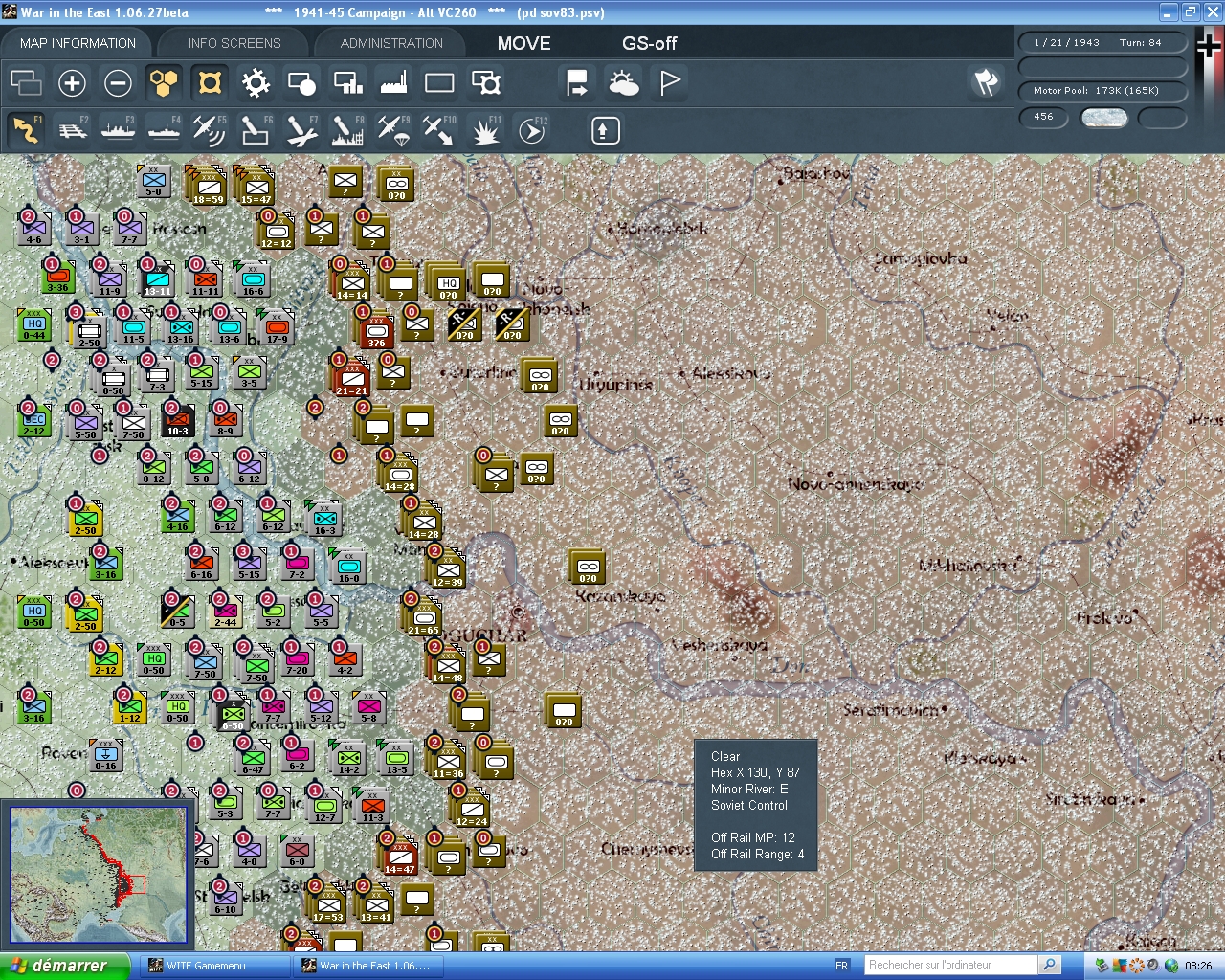1225x980 pixels.
Task: Select the 21=65 Soviet stack counter
Action: [423, 618]
